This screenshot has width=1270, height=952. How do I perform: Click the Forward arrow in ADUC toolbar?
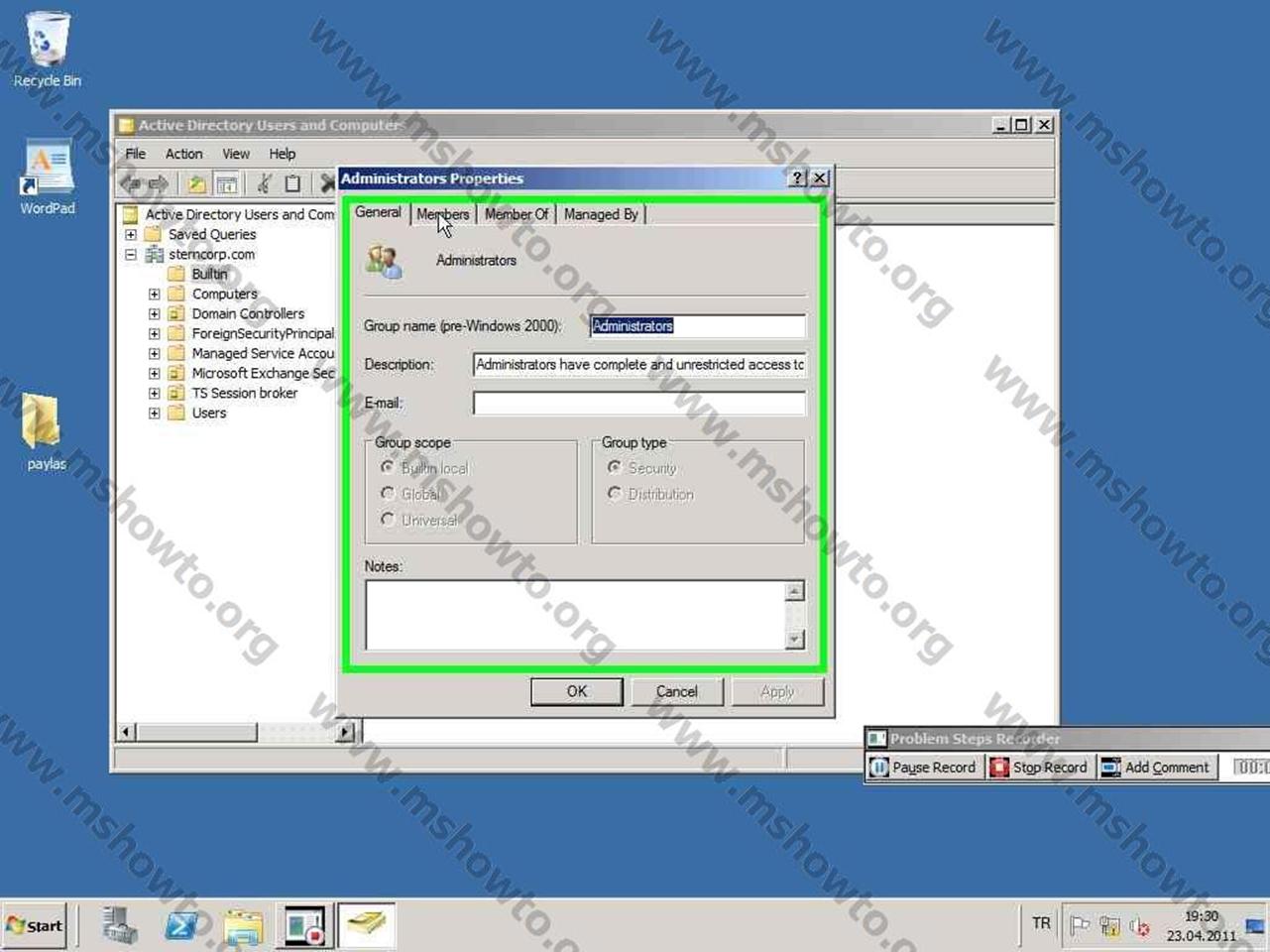(x=159, y=183)
